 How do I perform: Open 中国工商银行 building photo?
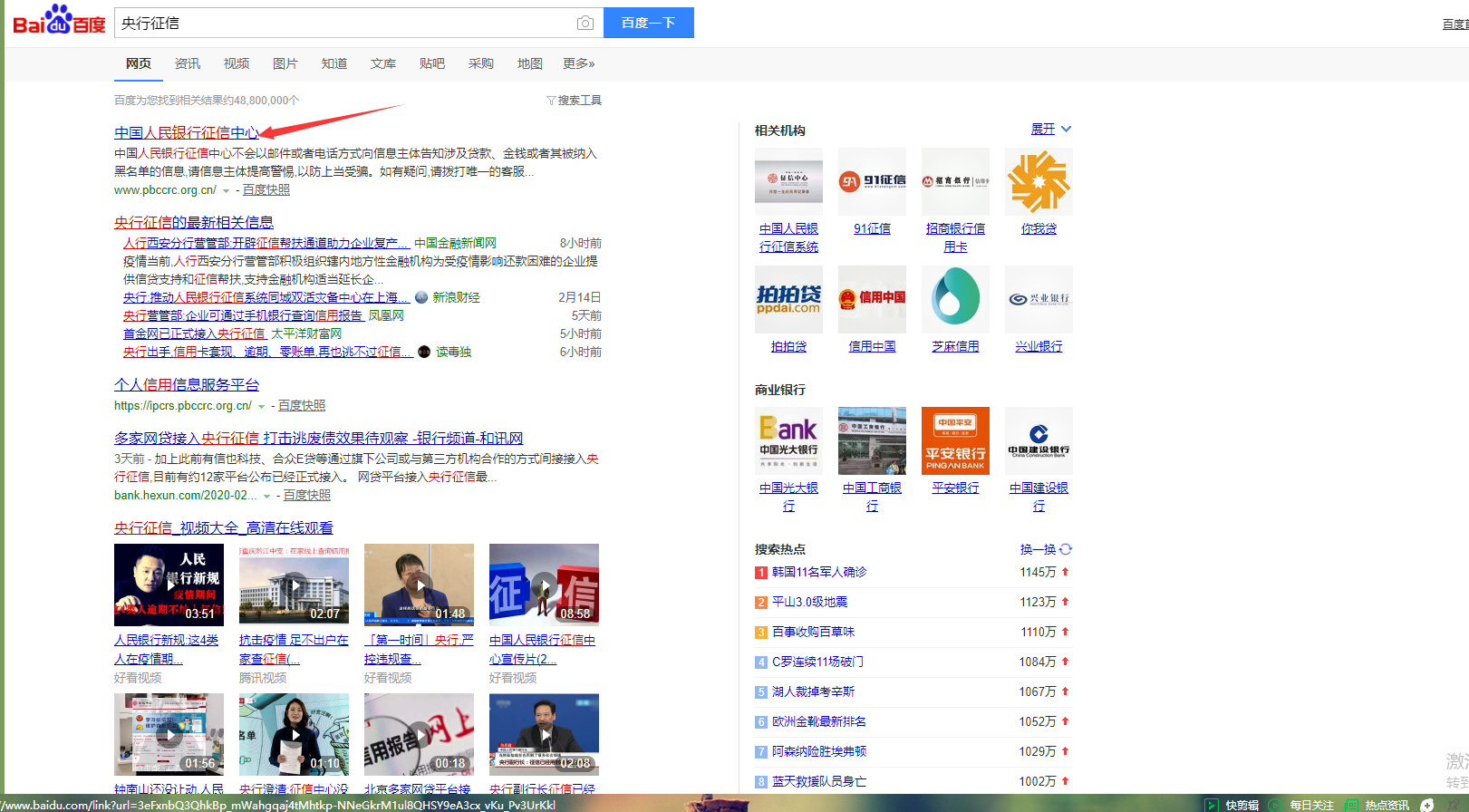872,440
